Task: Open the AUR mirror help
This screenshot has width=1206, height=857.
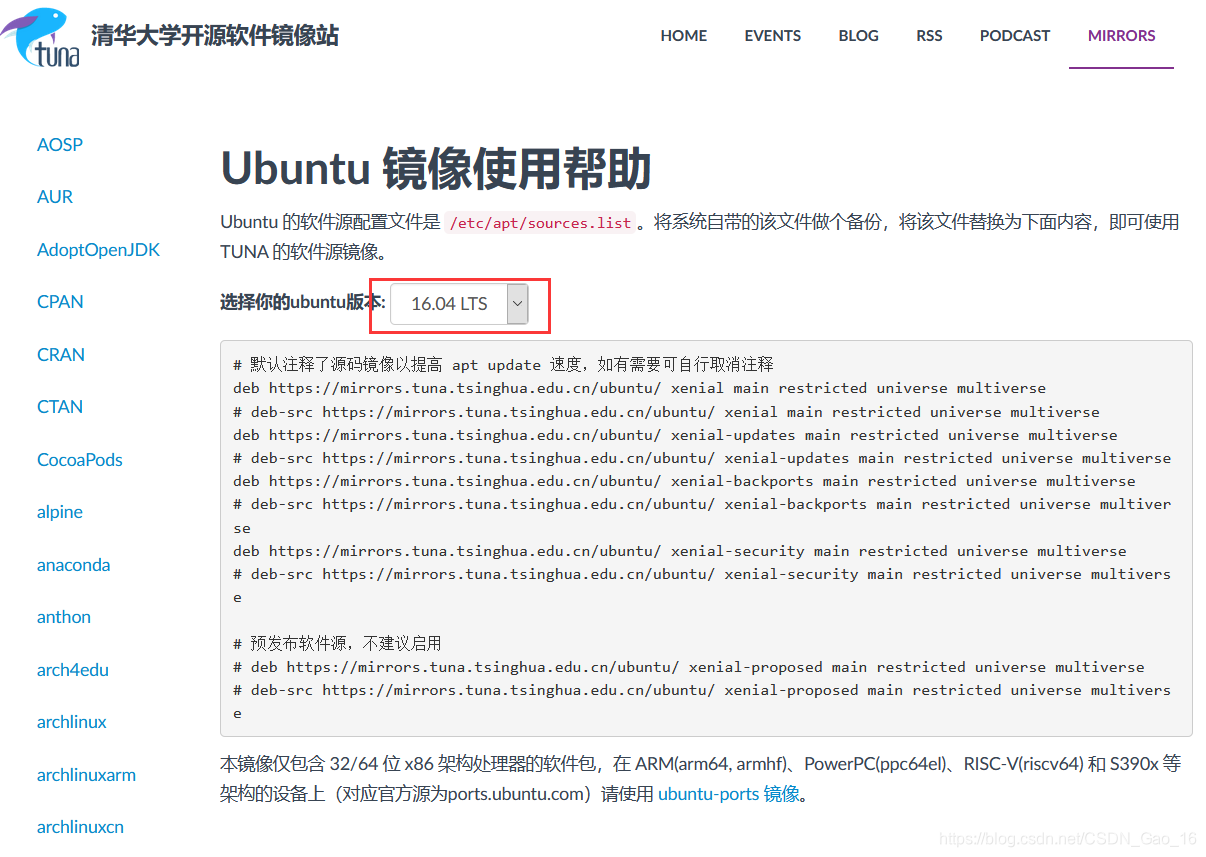Action: [55, 197]
